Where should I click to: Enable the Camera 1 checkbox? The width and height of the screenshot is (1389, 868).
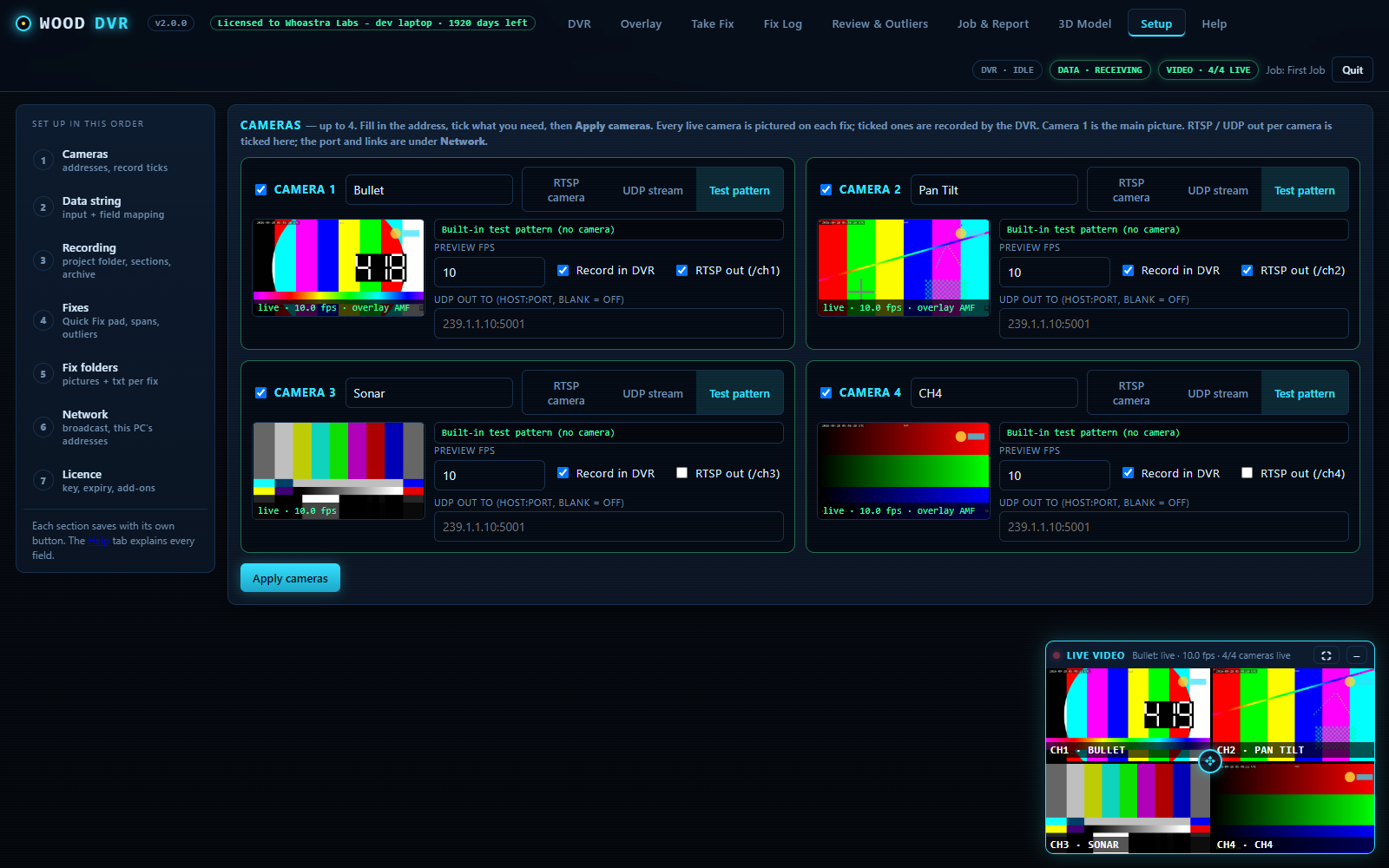[x=260, y=189]
